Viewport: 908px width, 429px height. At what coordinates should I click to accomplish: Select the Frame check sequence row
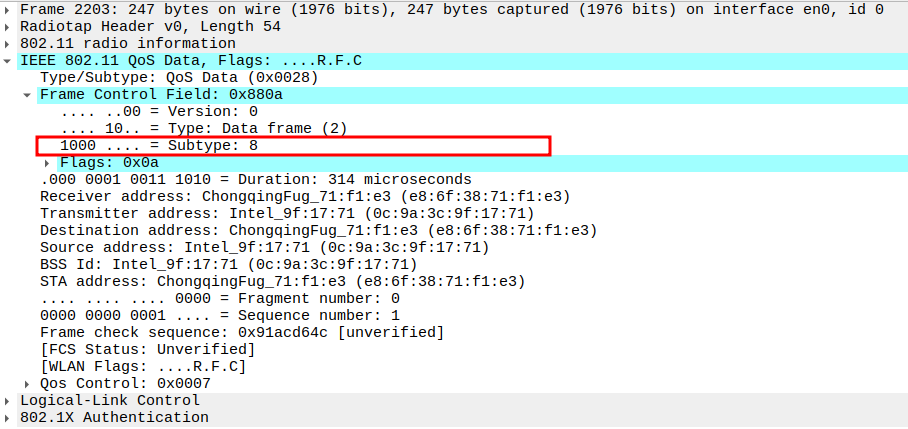[x=240, y=332]
